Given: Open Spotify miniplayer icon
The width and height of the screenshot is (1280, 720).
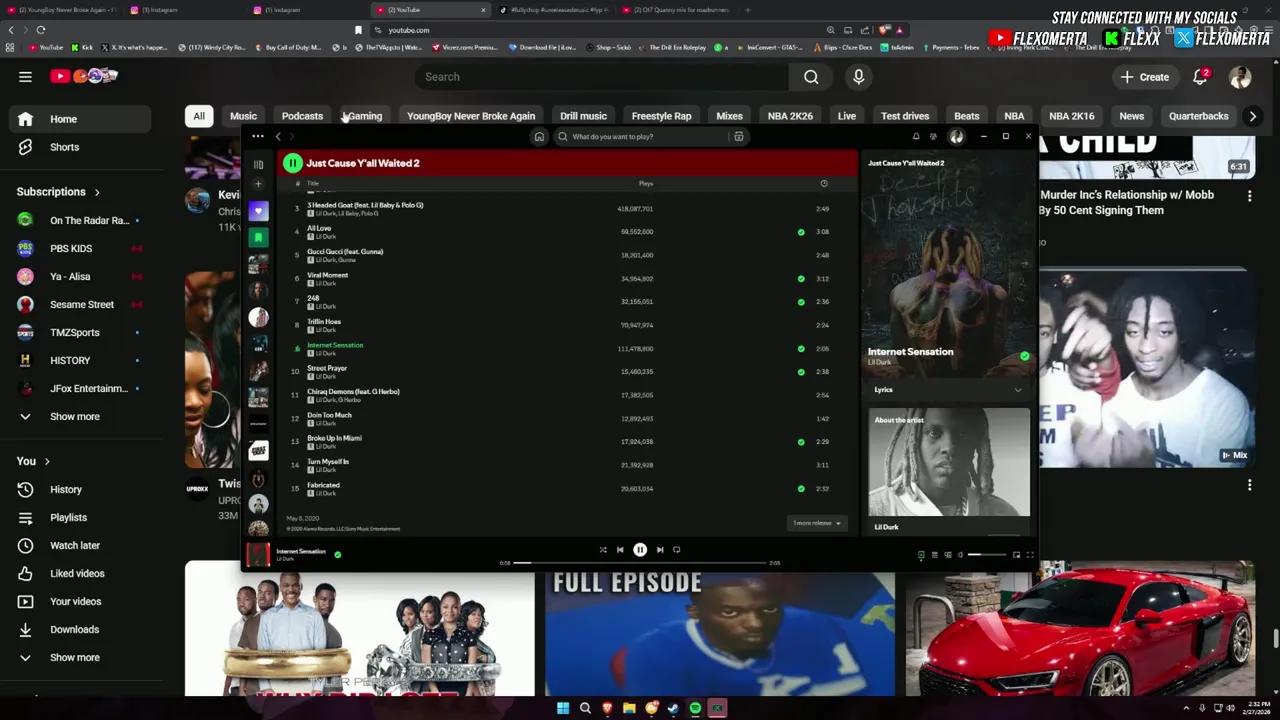Looking at the screenshot, I should 1016,555.
